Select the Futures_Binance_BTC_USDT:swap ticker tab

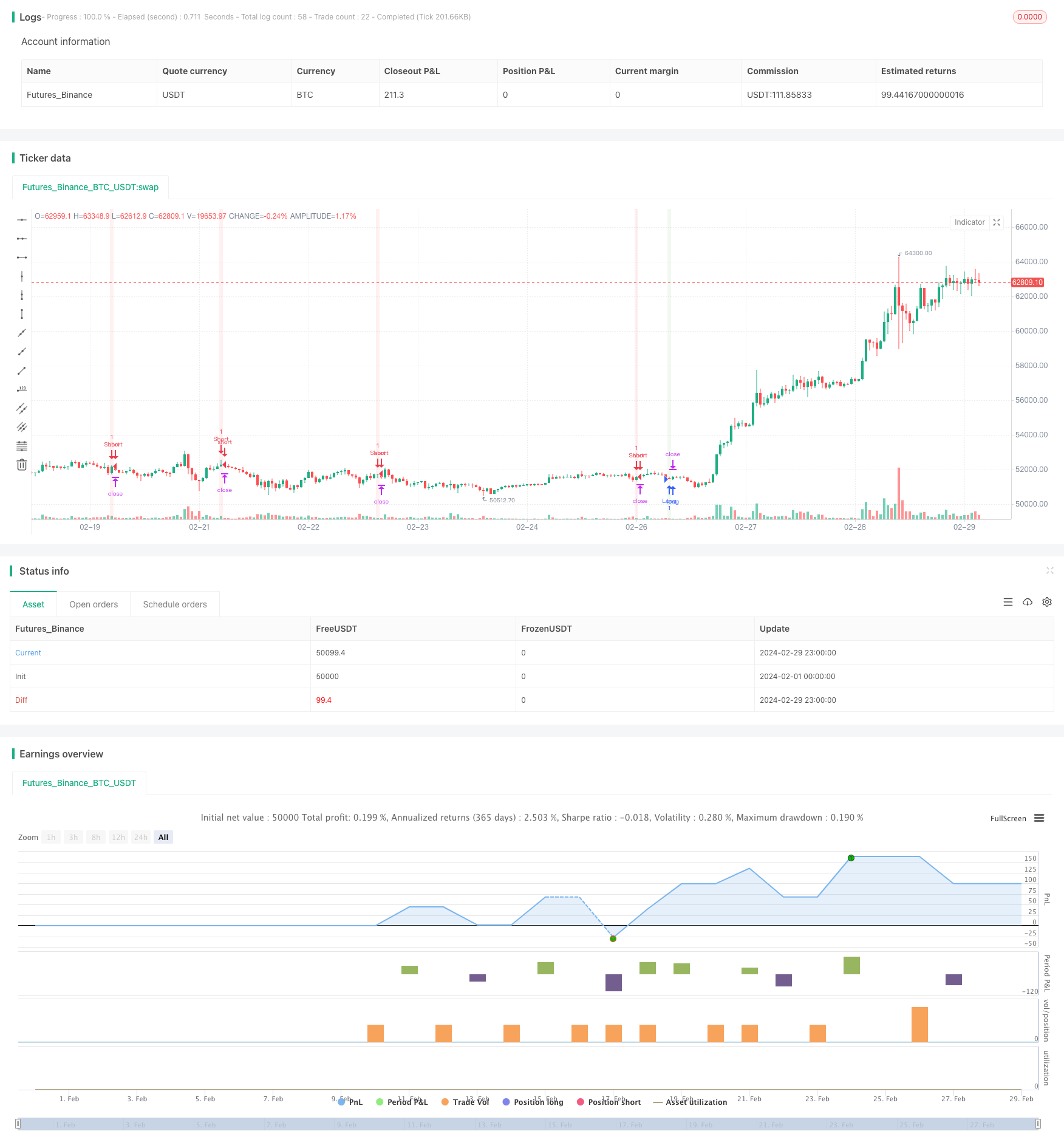tap(90, 187)
